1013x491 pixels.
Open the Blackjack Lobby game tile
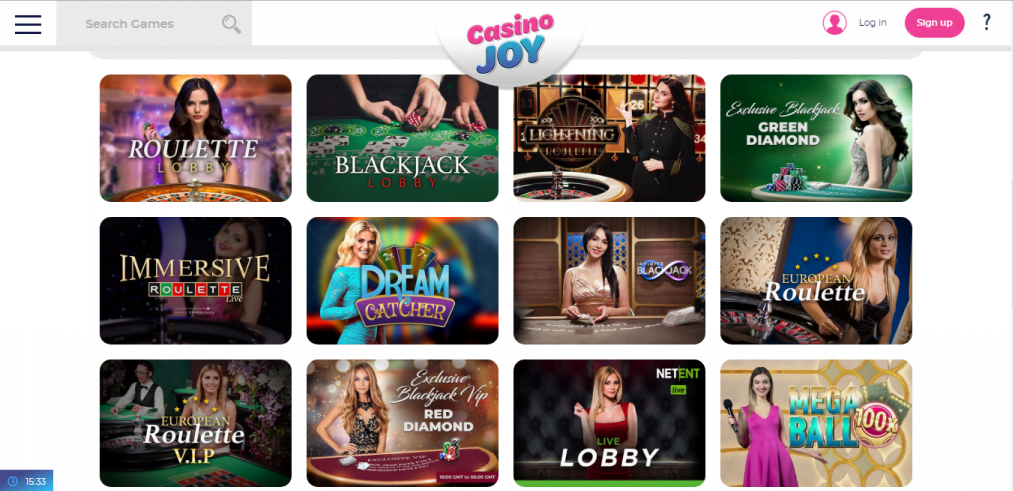pos(402,138)
